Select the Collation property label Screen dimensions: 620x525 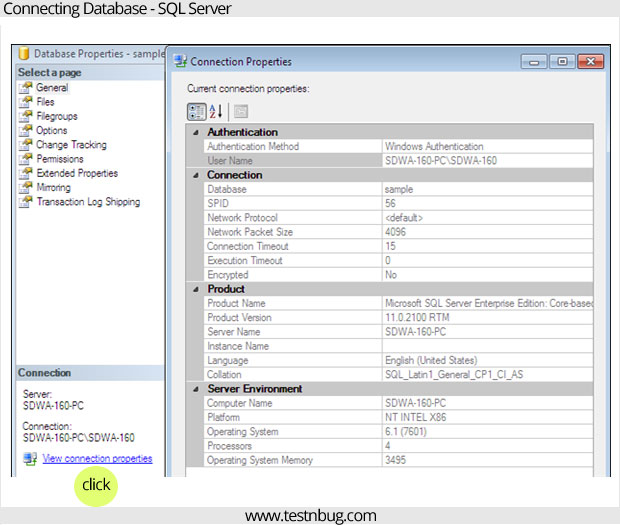point(224,374)
